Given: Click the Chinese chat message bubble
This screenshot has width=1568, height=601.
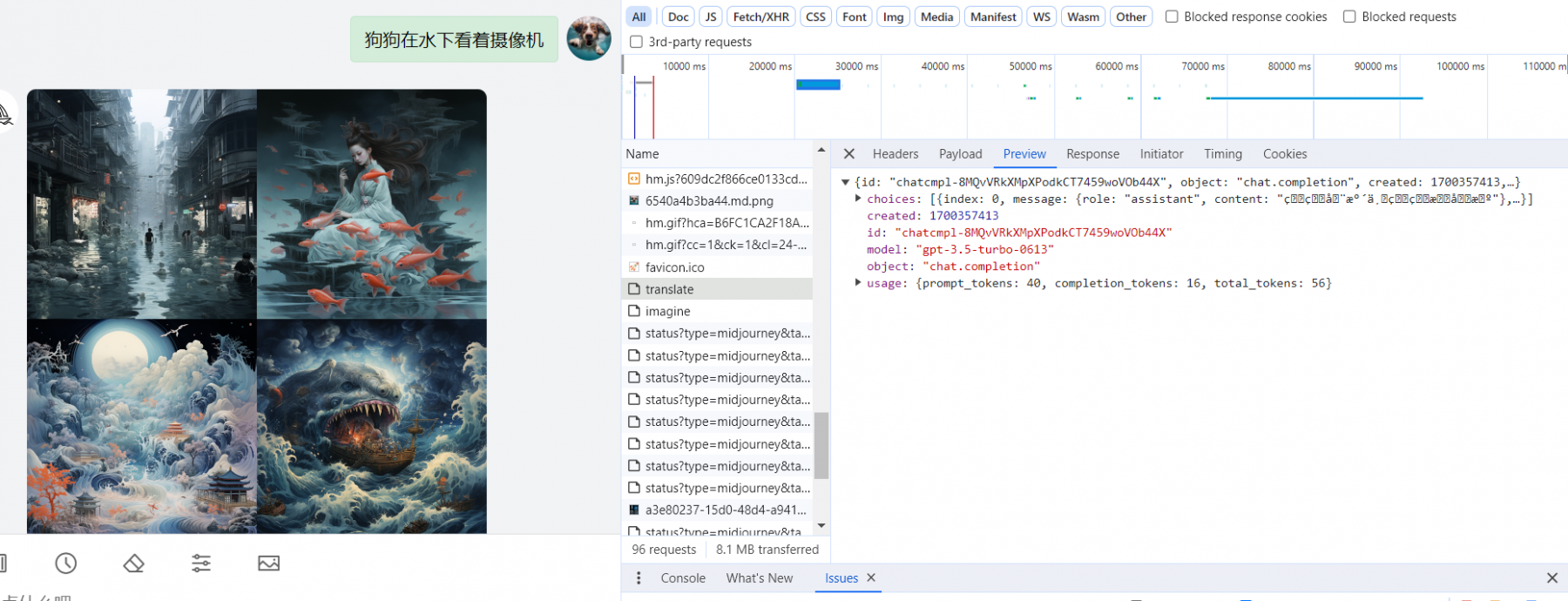Looking at the screenshot, I should point(454,40).
